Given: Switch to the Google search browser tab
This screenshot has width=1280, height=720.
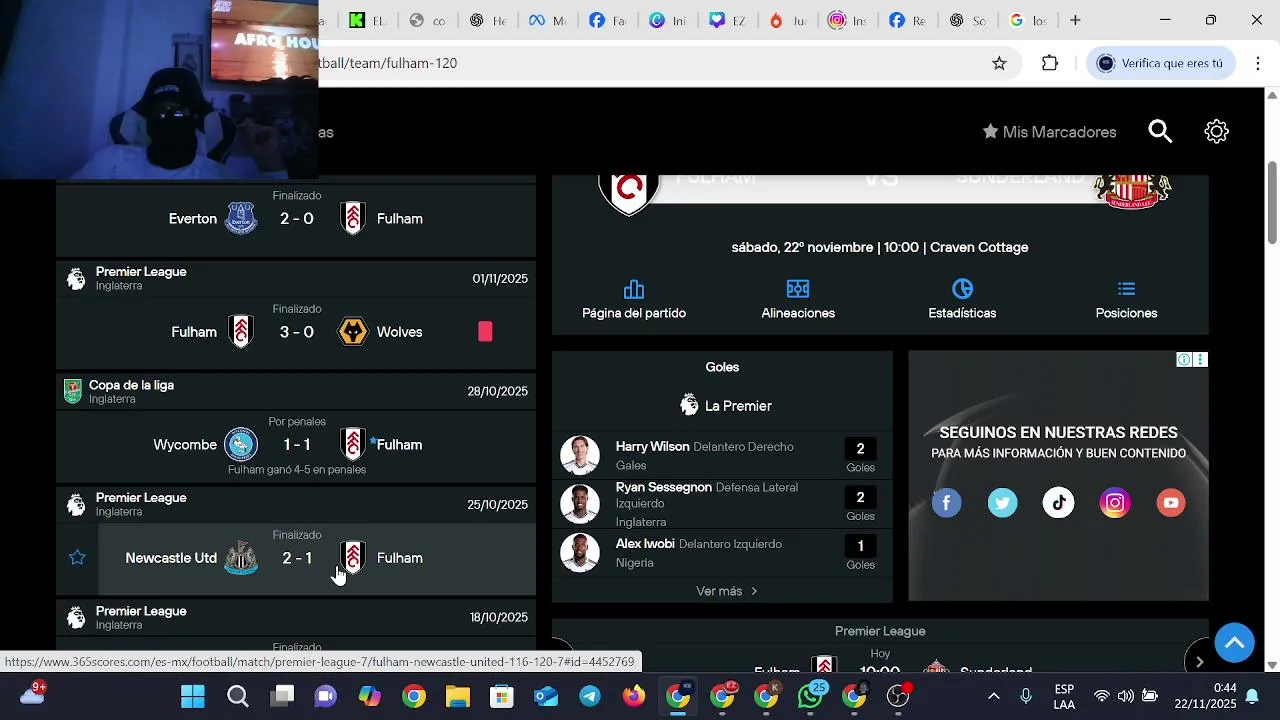Looking at the screenshot, I should click(x=1026, y=20).
